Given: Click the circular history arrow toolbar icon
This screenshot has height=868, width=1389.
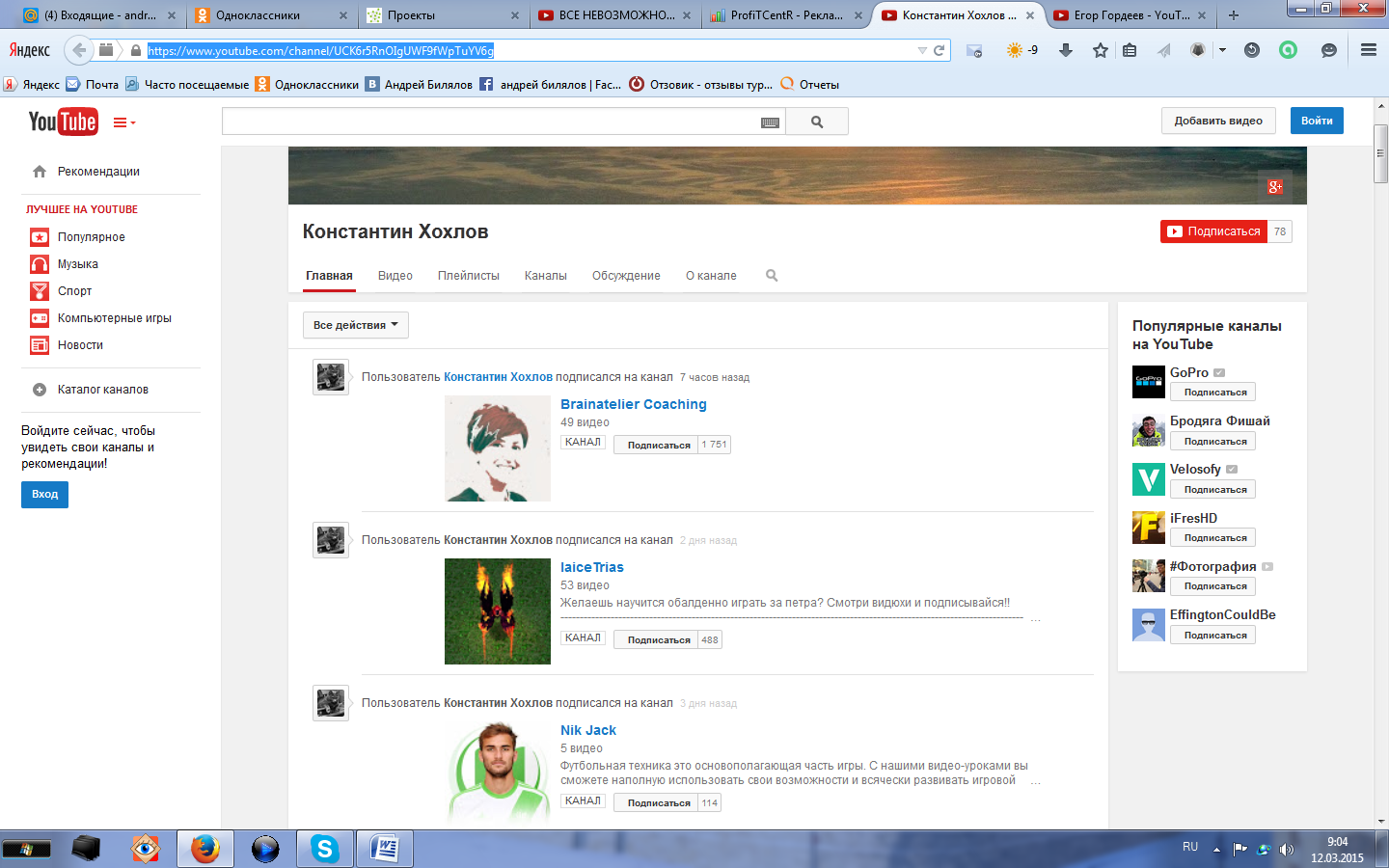Looking at the screenshot, I should 1252,50.
